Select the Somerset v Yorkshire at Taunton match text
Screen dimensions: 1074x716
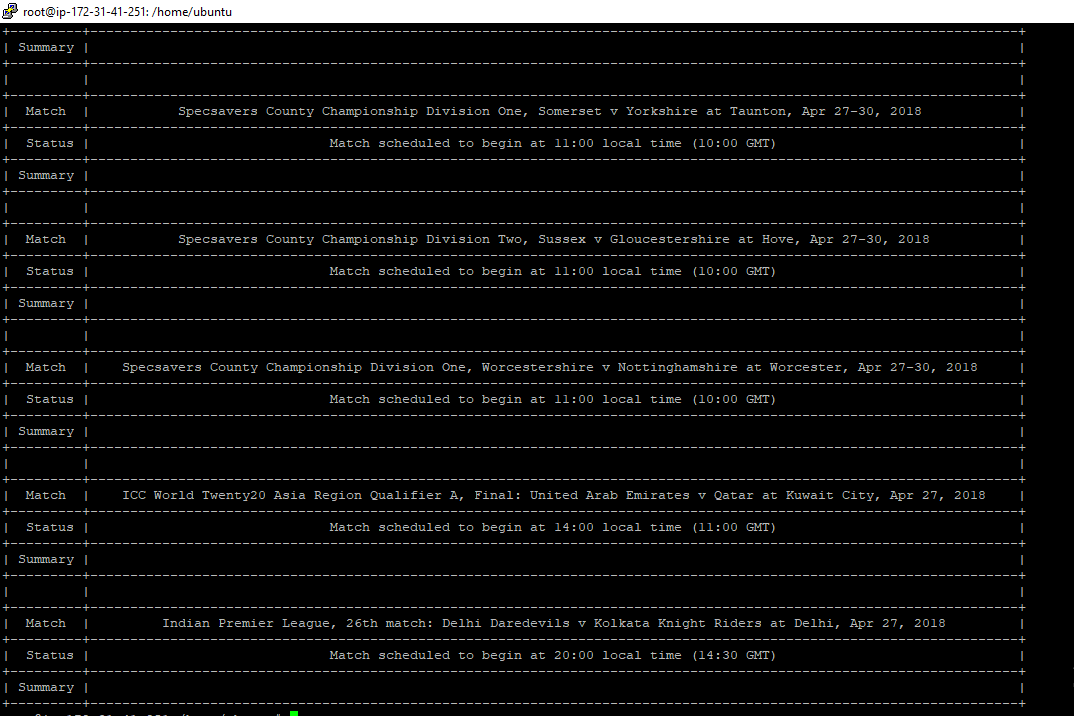click(x=549, y=111)
